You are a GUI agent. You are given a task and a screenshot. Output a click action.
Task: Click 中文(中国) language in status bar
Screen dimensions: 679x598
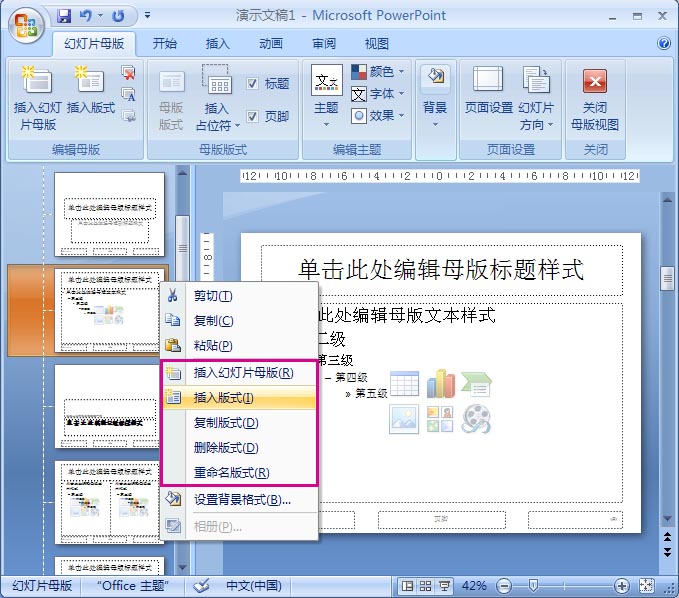tap(254, 586)
